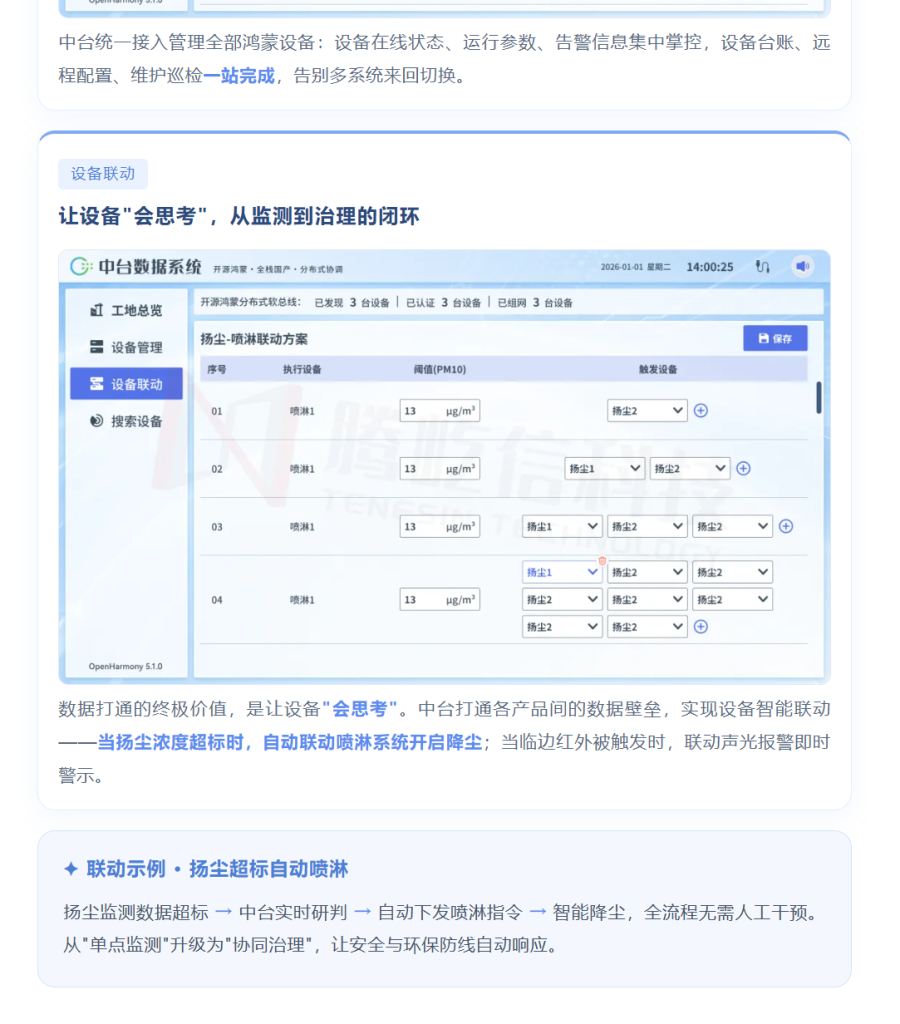Click the 喷淋1 device cell in row 03
Image resolution: width=900 pixels, height=1024 pixels.
(x=302, y=526)
